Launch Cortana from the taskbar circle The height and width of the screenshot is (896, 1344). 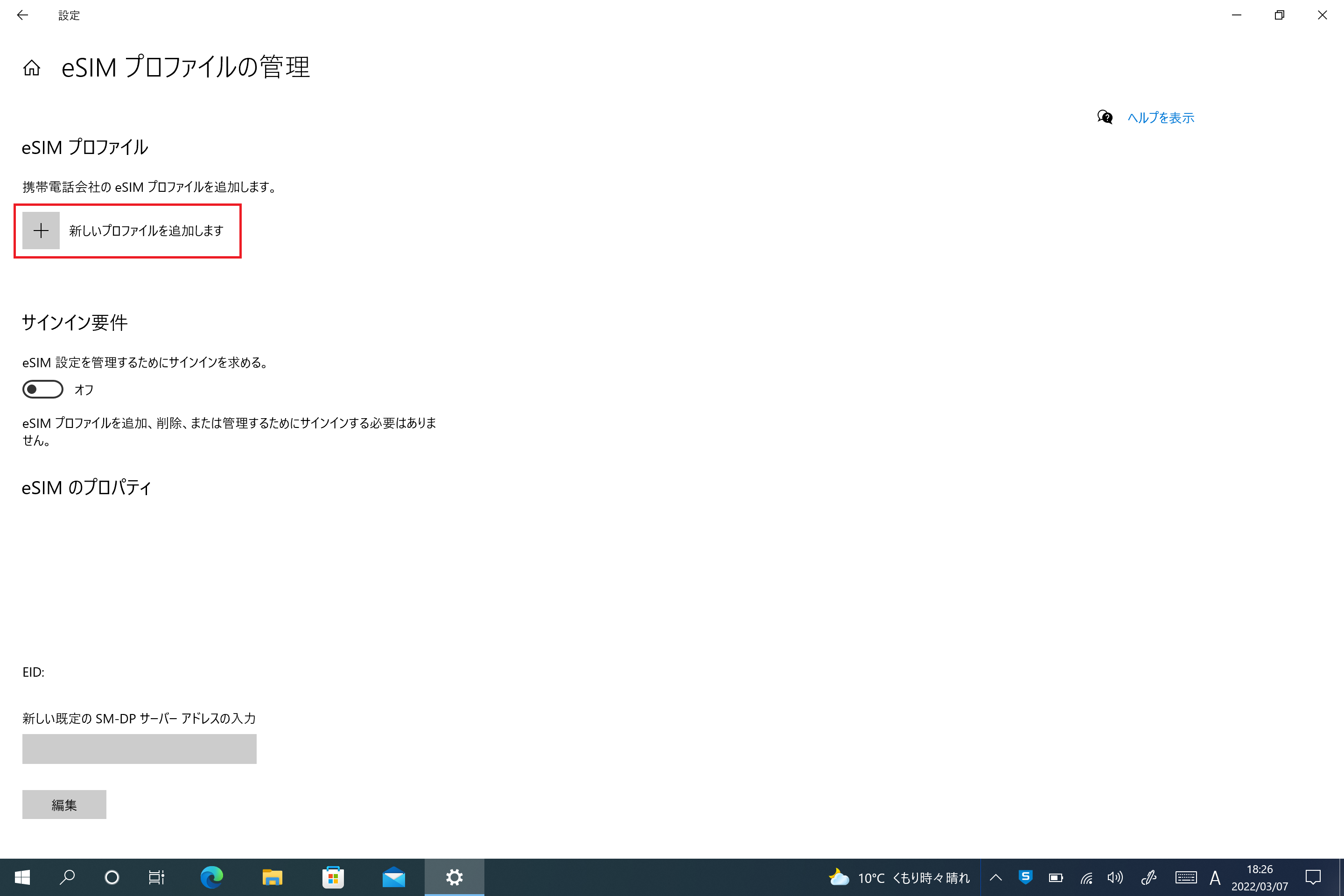click(112, 877)
